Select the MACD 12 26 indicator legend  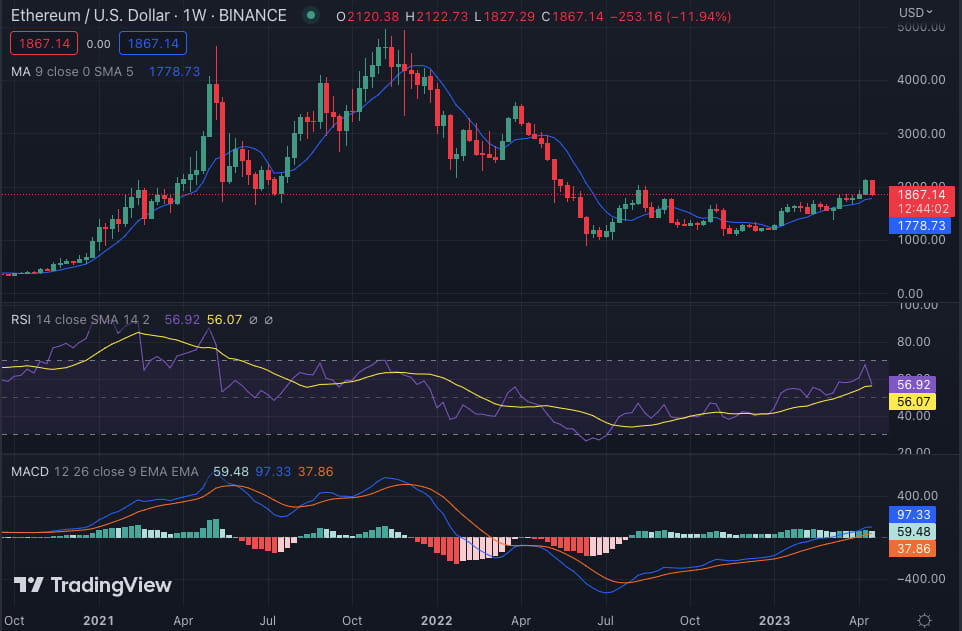(x=105, y=472)
